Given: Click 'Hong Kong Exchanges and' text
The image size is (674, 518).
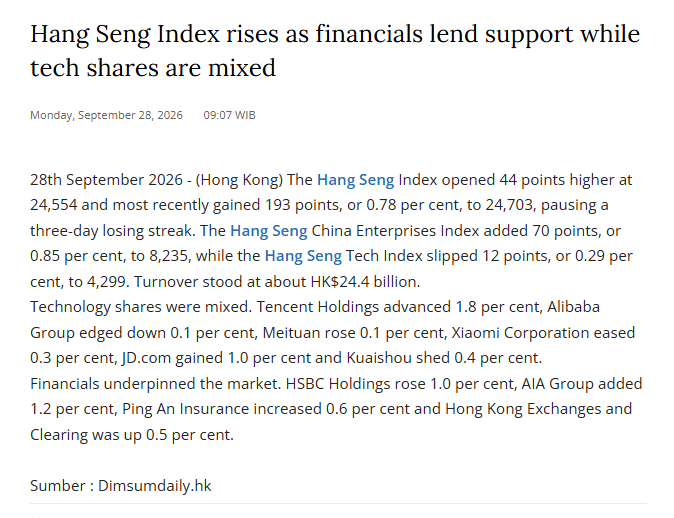Looking at the screenshot, I should point(539,409).
